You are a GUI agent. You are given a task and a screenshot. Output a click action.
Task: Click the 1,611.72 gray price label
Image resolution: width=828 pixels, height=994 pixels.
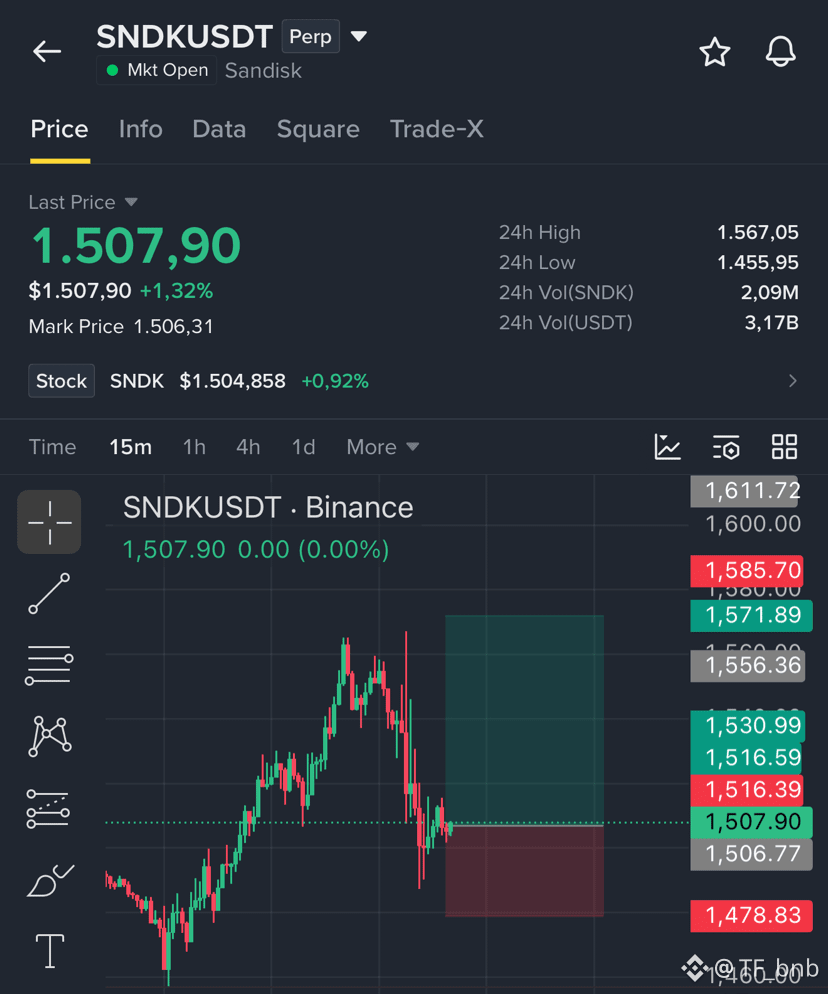point(746,491)
